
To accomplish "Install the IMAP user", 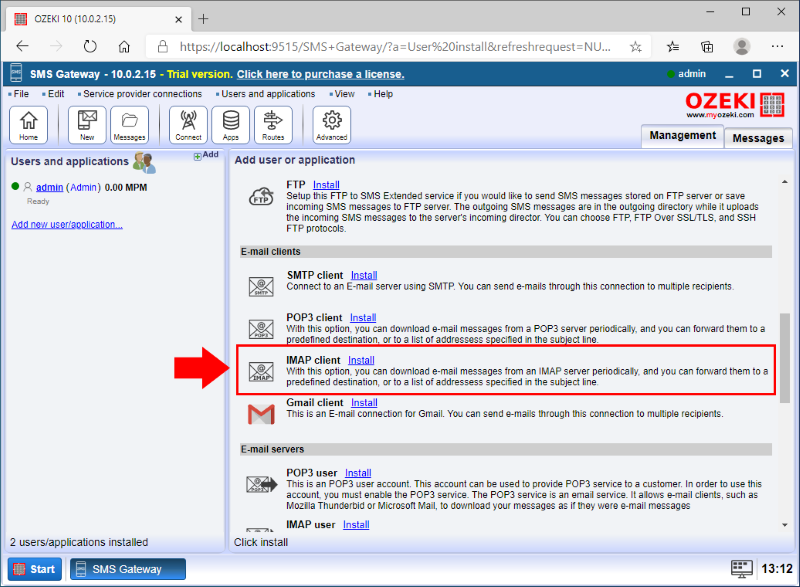I will [356, 525].
